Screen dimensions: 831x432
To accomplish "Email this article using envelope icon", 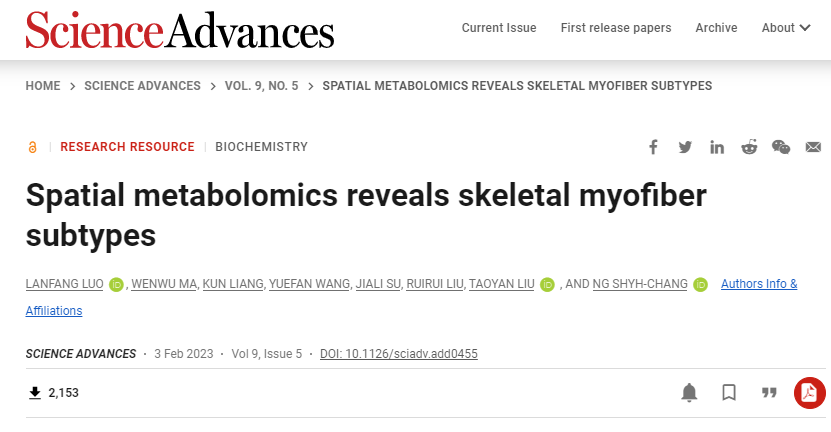I will (x=813, y=147).
